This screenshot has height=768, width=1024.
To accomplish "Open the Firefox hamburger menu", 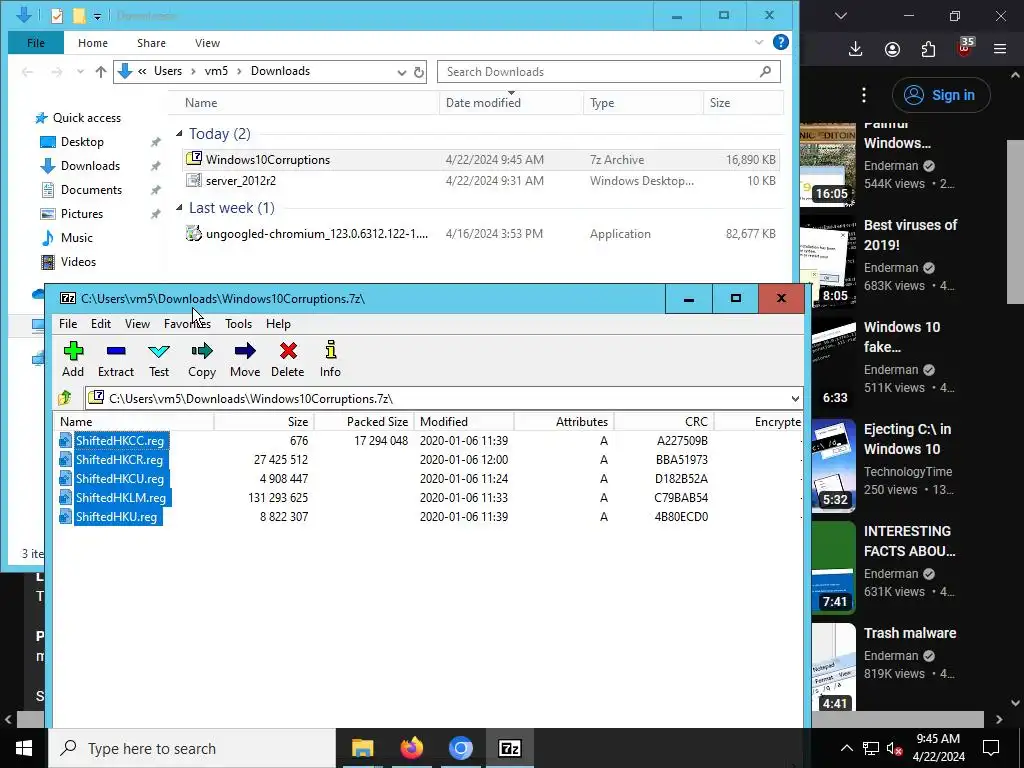I will point(1000,49).
